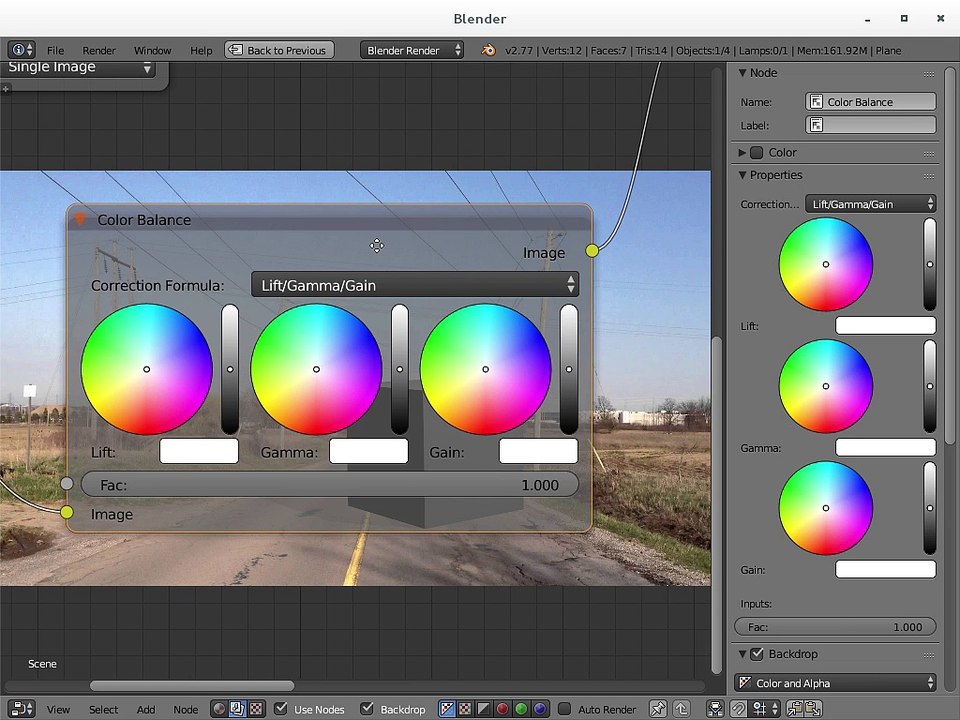Collapse the Color Balance node triangle
960x720 pixels.
[x=80, y=219]
